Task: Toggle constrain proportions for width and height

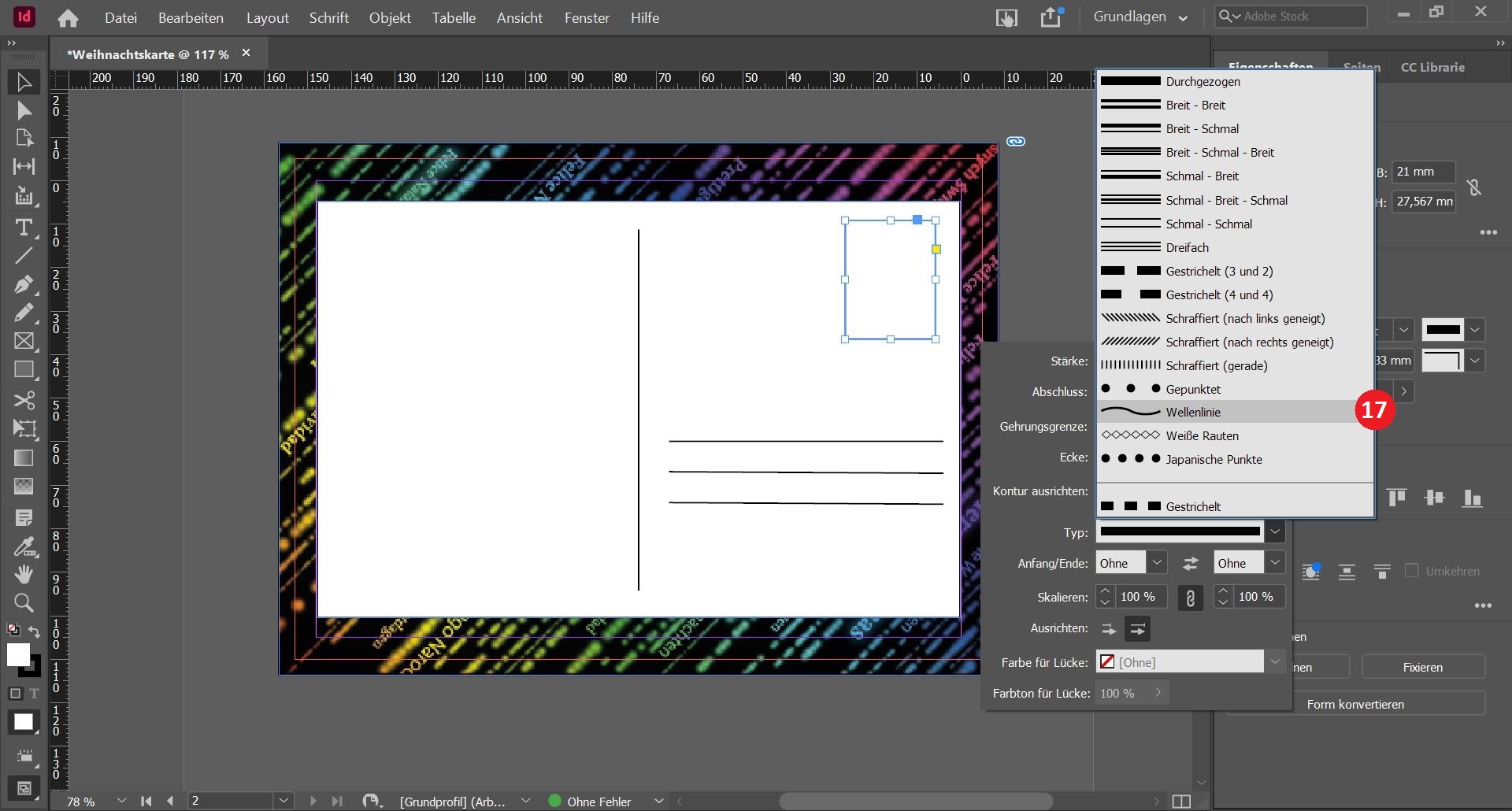Action: (1473, 187)
